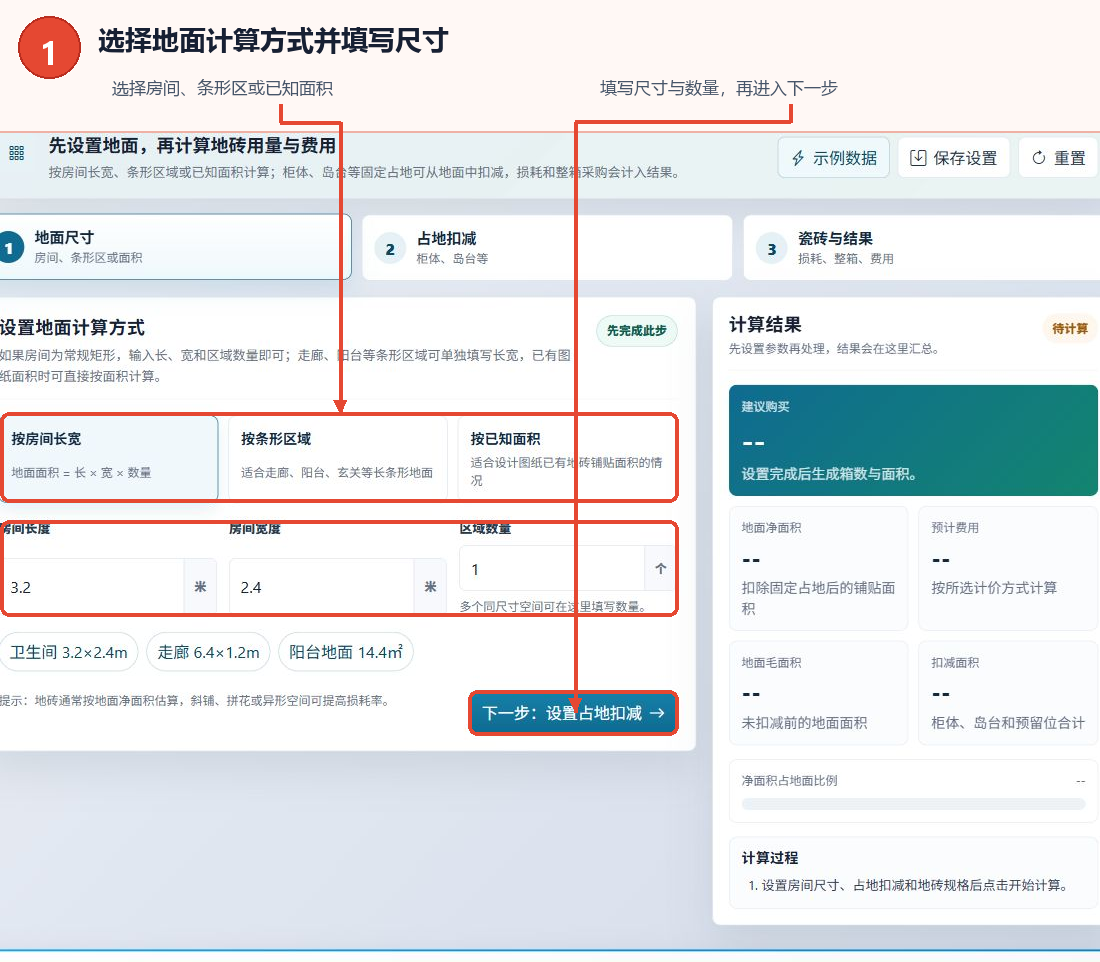Click 下一步:设置占地扣减 button

[x=573, y=713]
